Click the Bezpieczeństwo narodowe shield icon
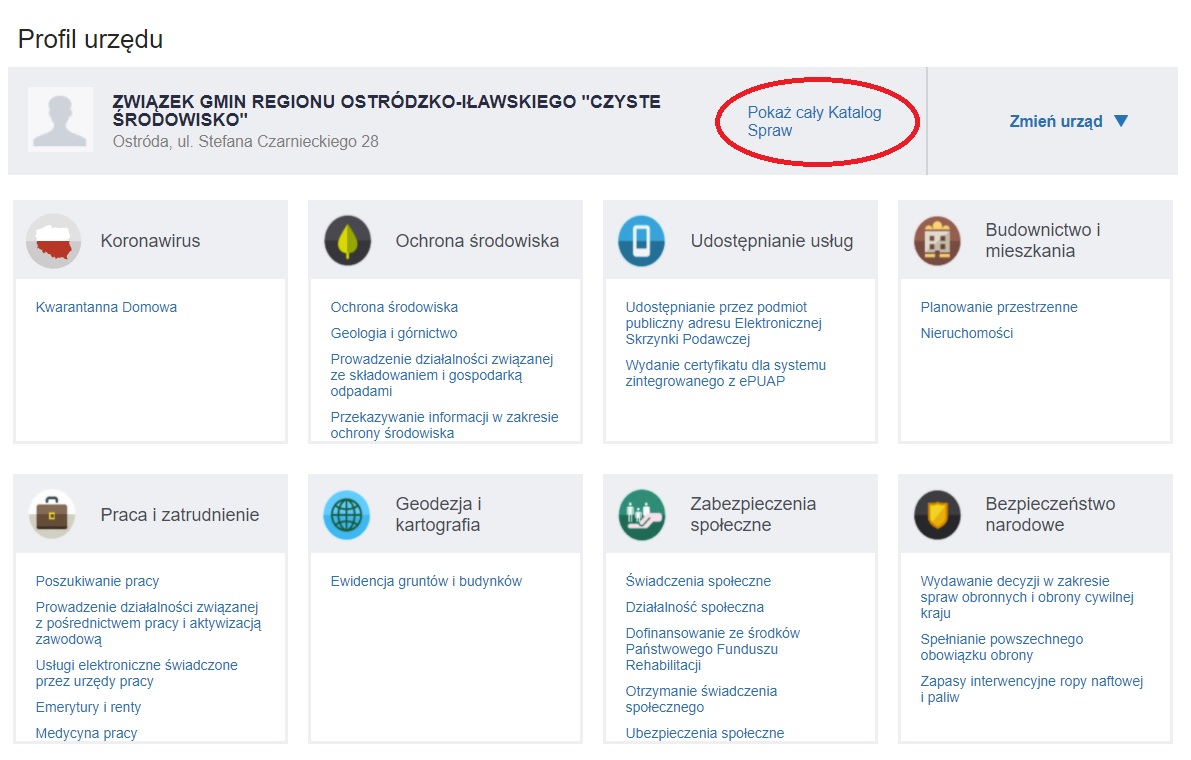This screenshot has width=1191, height=760. [x=937, y=515]
